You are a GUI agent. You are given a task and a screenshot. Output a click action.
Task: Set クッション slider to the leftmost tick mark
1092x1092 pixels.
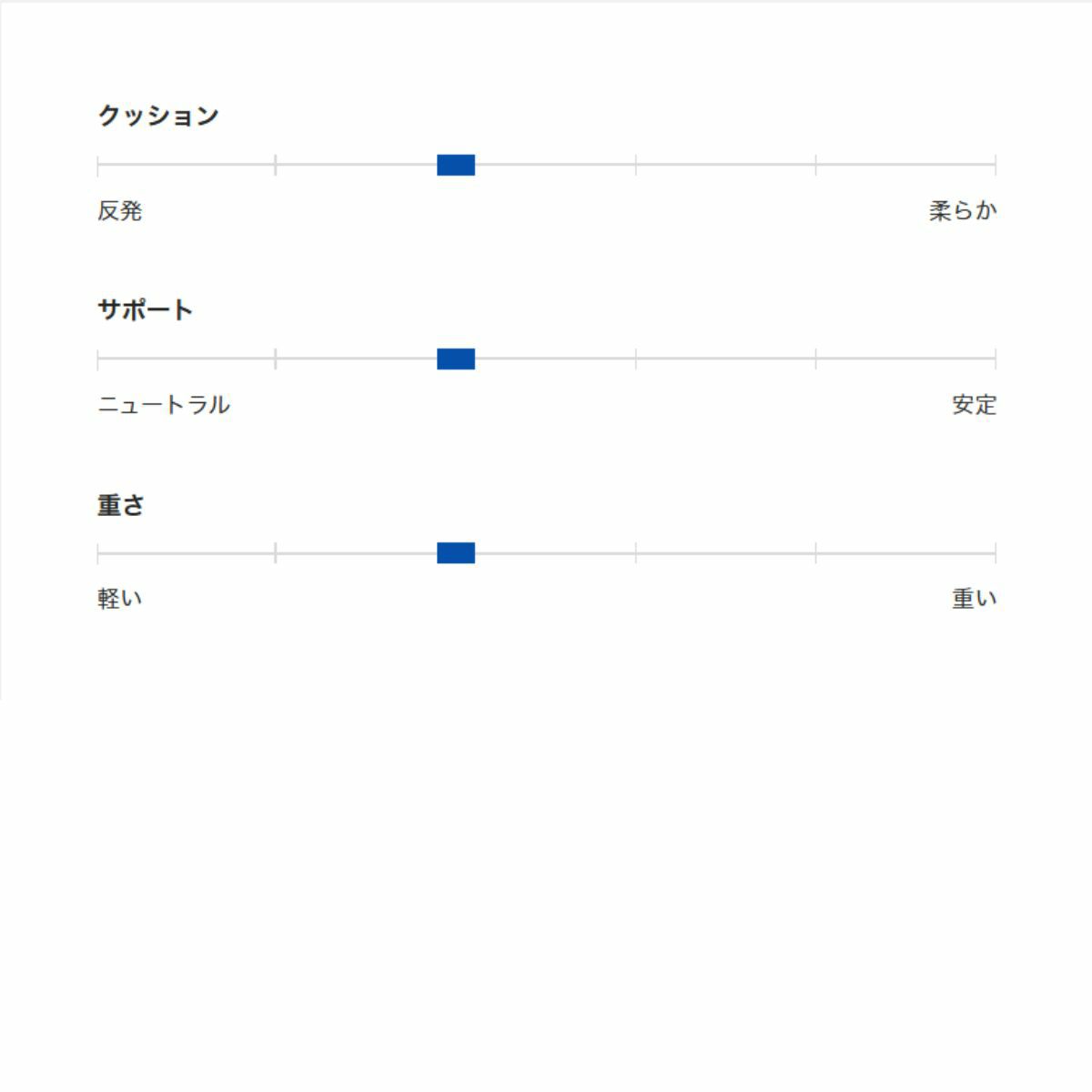(98, 165)
